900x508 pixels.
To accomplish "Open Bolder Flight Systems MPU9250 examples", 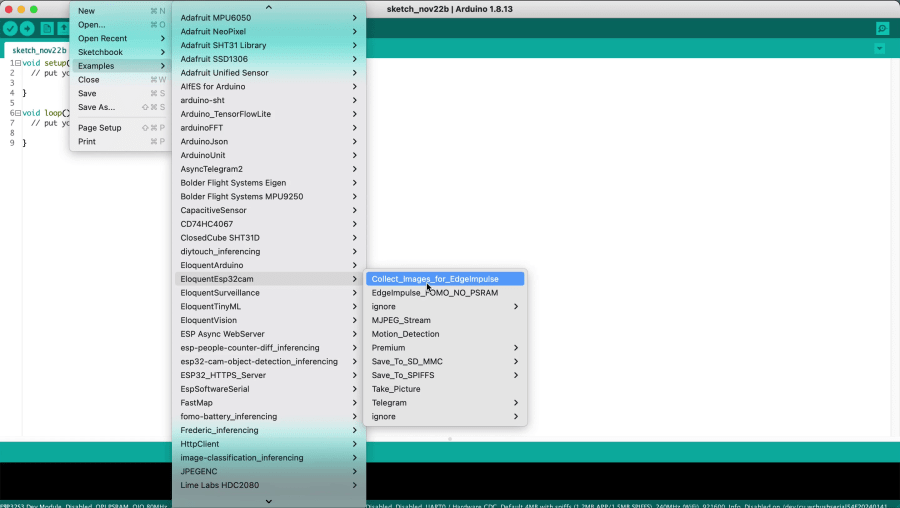I will [x=269, y=197].
